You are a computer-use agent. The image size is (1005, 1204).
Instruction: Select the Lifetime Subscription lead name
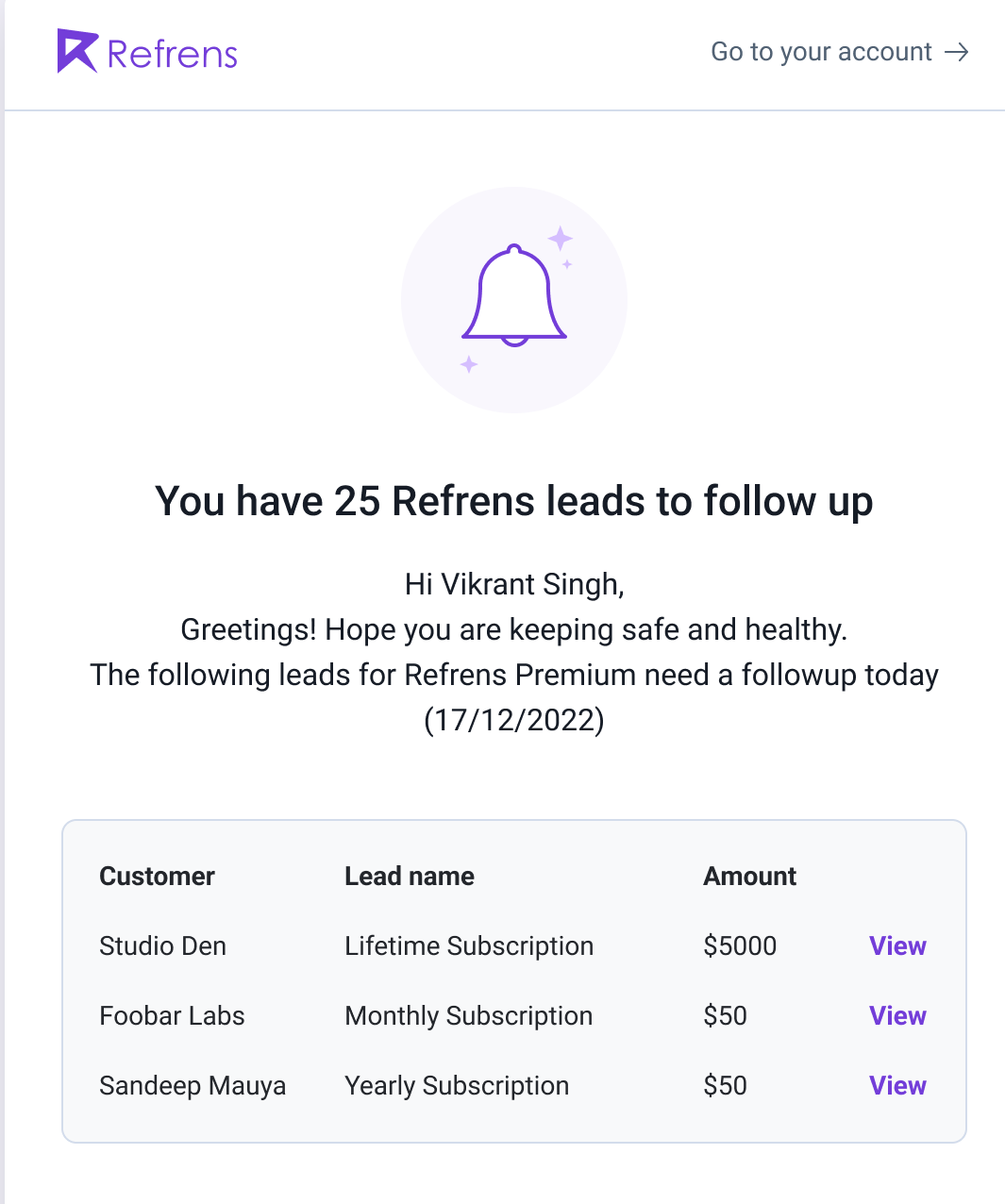click(x=469, y=945)
